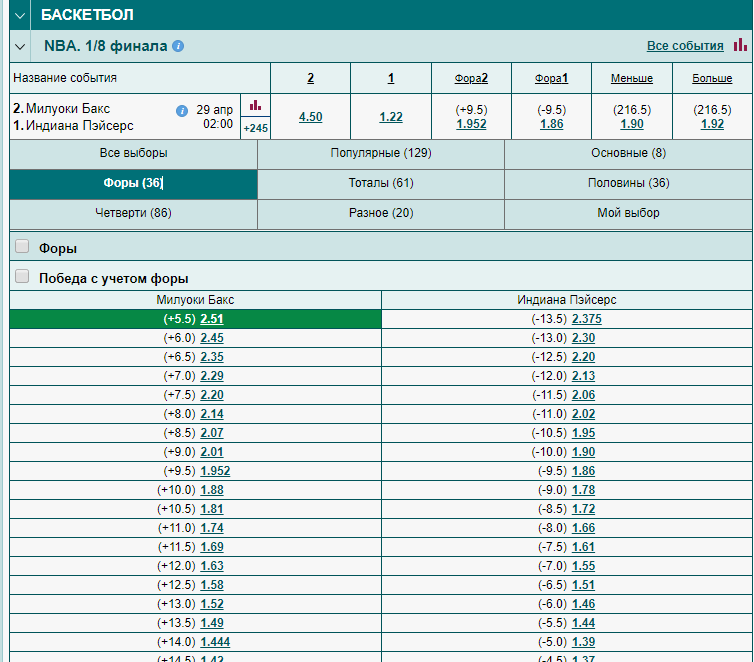Select Милуоки (+13.5) odds 1.49

(212, 623)
